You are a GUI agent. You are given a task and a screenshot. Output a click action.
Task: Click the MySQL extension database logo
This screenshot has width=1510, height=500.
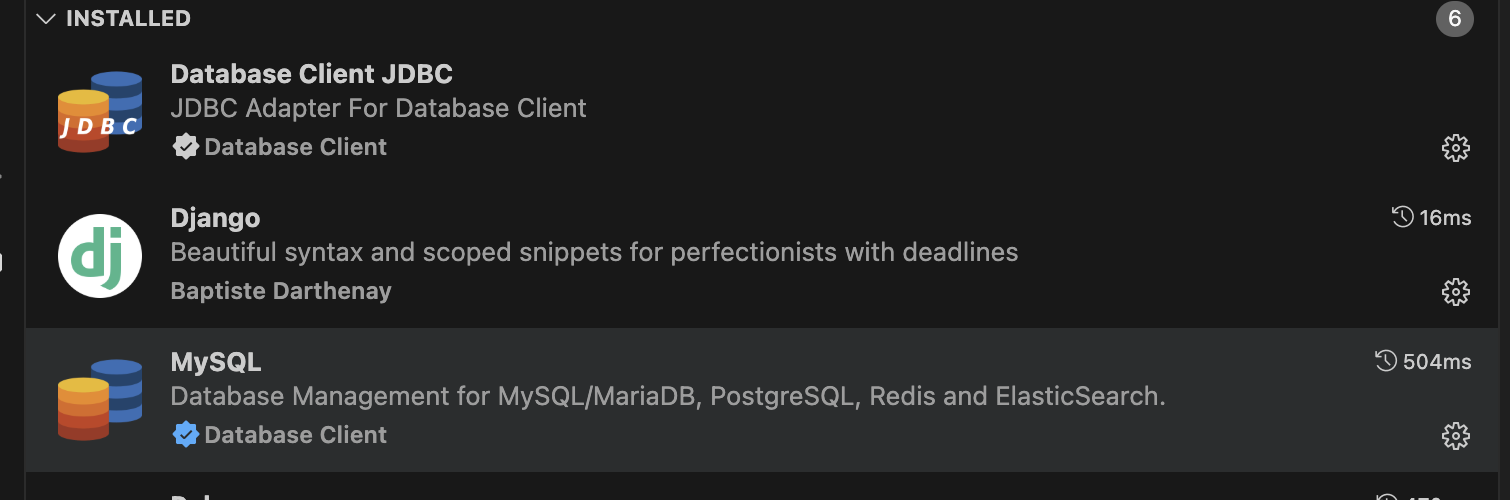click(99, 400)
